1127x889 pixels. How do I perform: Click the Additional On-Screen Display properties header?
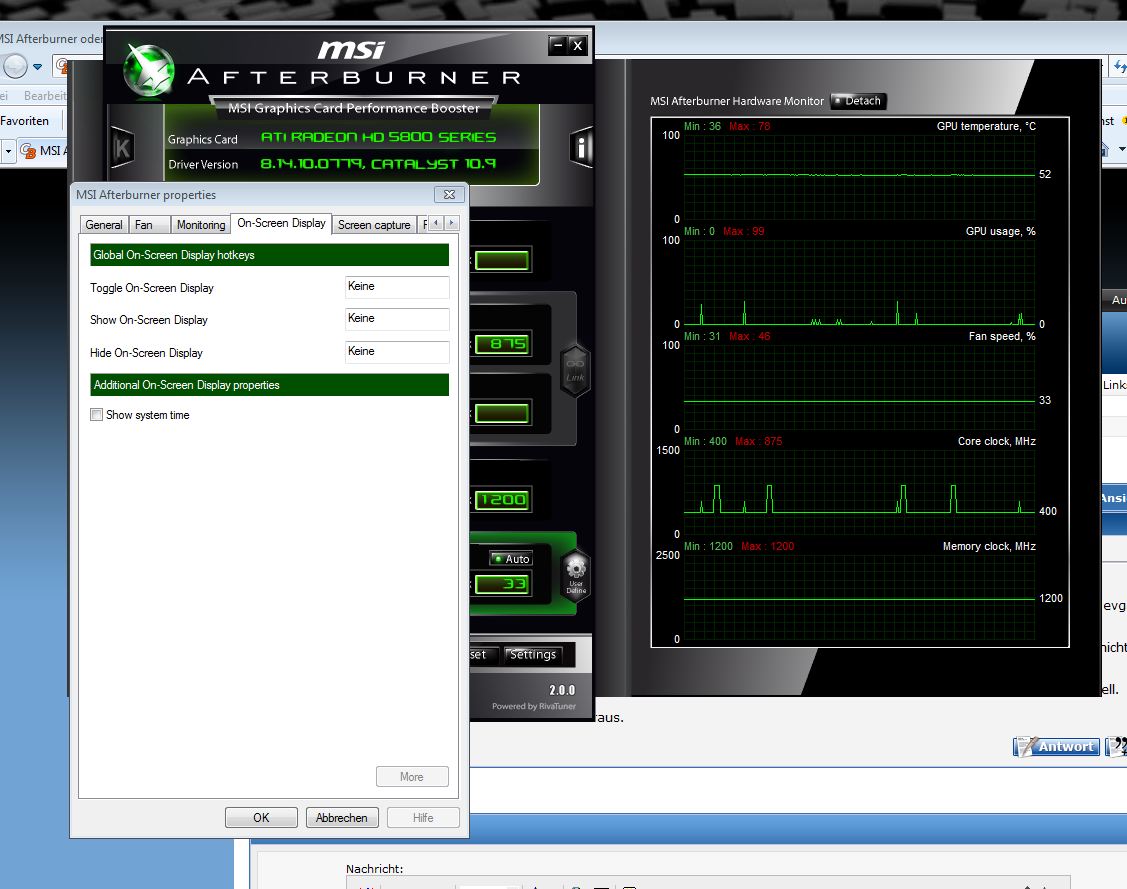pos(270,385)
